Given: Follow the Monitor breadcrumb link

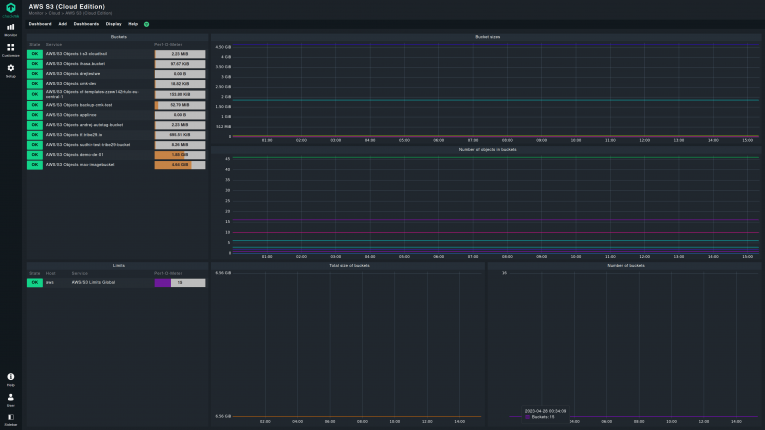Looking at the screenshot, I should [36, 13].
